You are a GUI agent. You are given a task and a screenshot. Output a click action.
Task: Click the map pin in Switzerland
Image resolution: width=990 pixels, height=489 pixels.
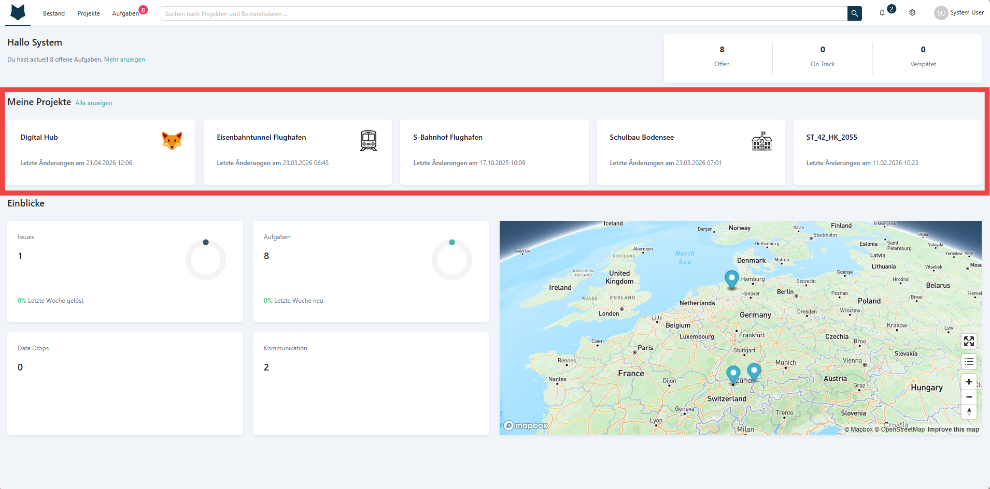coord(733,375)
